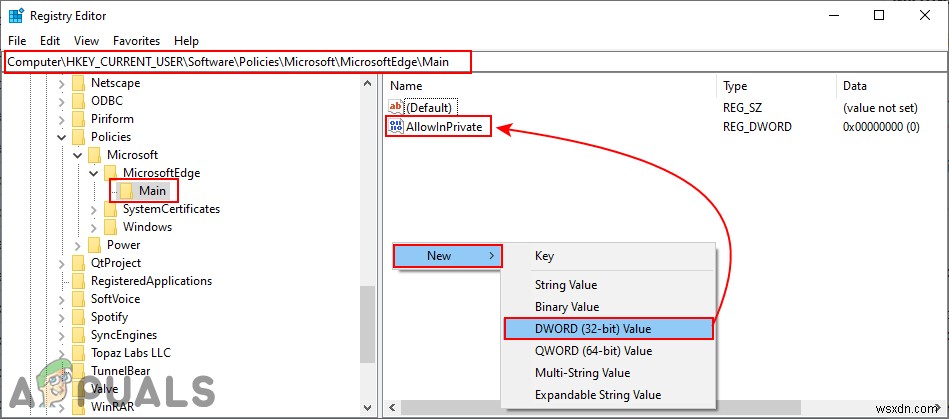This screenshot has height=419, width=949.
Task: Click the tree pane scroll up arrow
Action: [367, 84]
